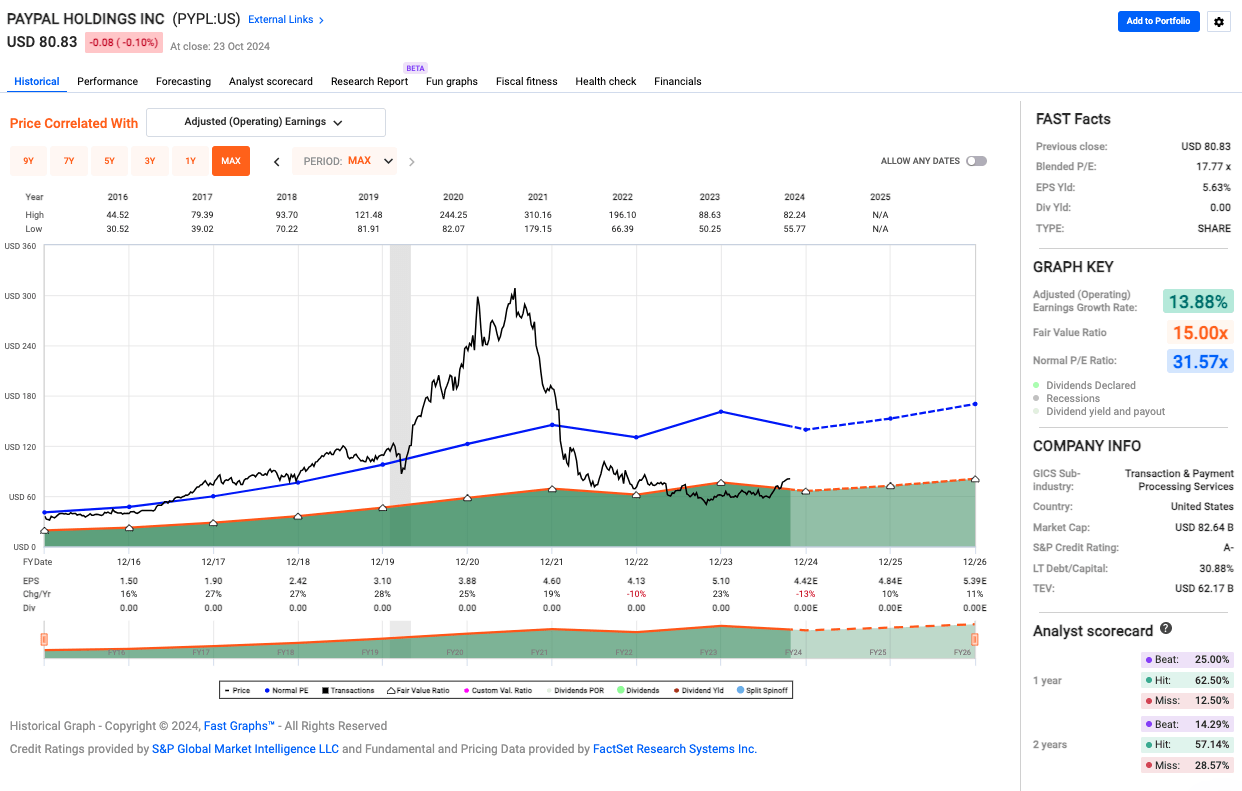The image size is (1242, 791).
Task: Select the 1Y time range button
Action: (190, 161)
